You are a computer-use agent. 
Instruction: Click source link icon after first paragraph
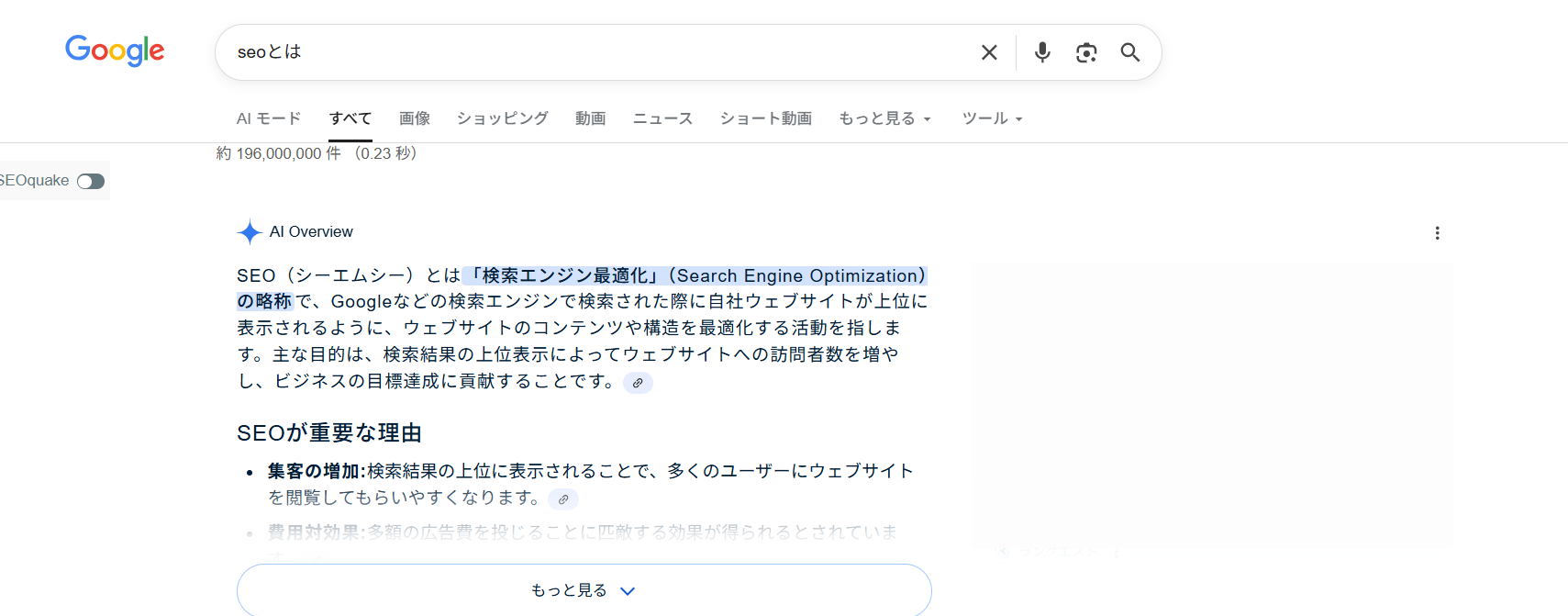tap(638, 383)
